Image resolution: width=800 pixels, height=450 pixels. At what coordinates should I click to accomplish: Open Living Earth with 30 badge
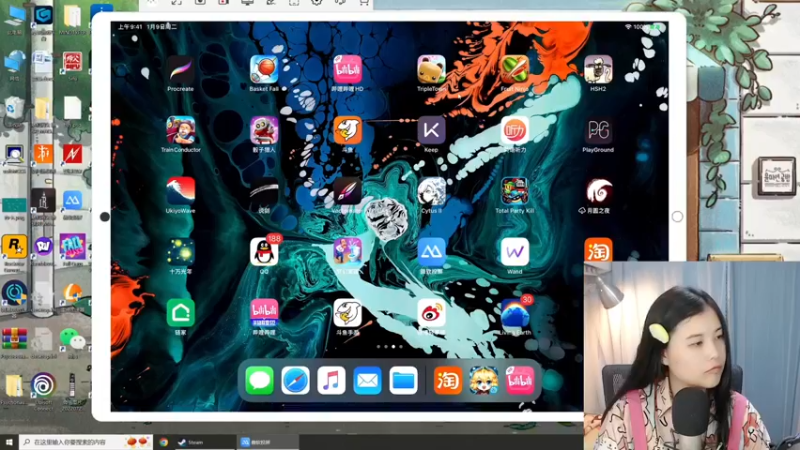pos(514,313)
